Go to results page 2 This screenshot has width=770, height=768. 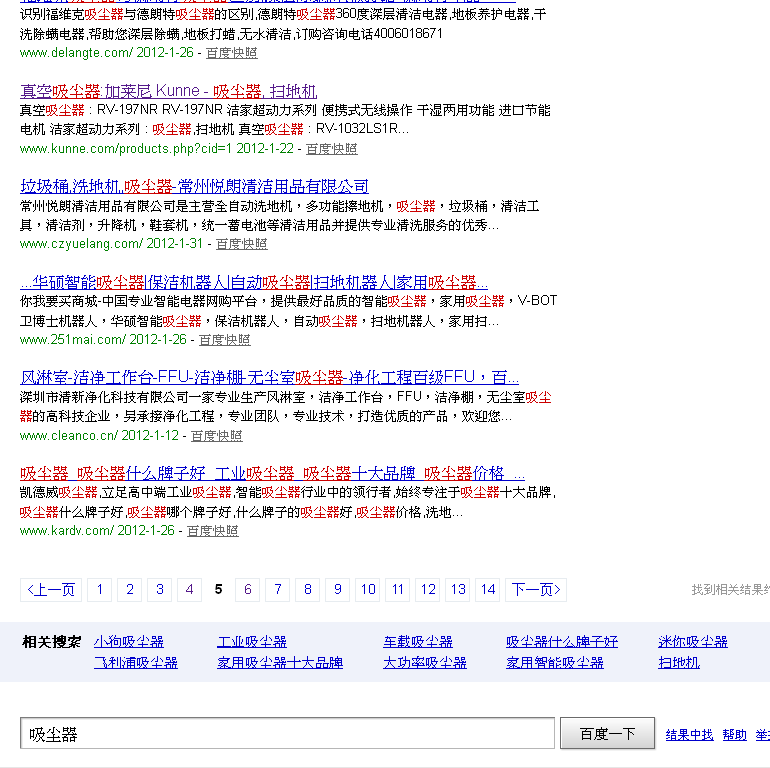coord(130,590)
